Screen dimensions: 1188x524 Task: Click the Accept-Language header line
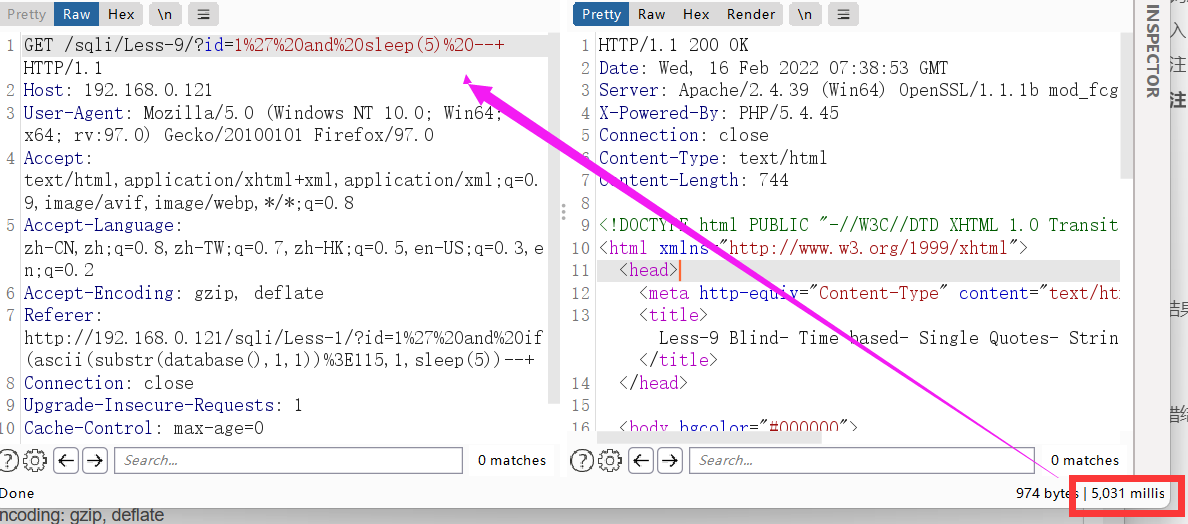click(283, 248)
